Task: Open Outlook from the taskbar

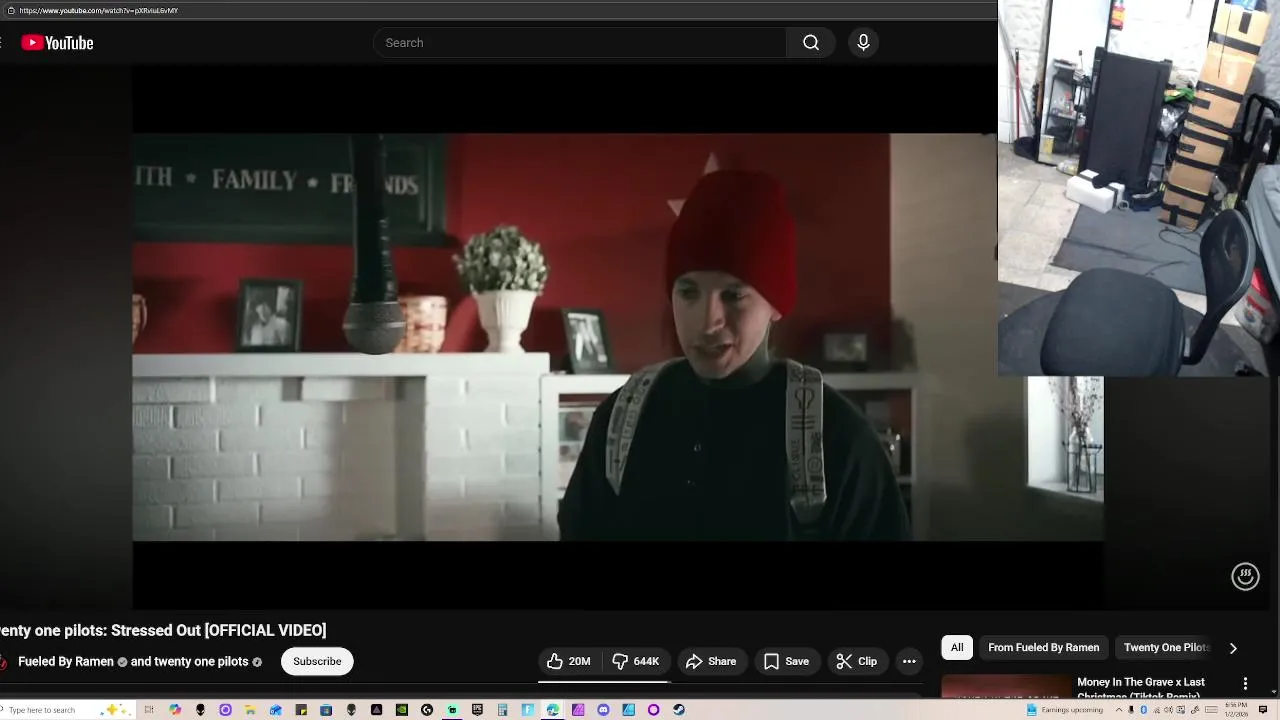Action: pos(276,710)
